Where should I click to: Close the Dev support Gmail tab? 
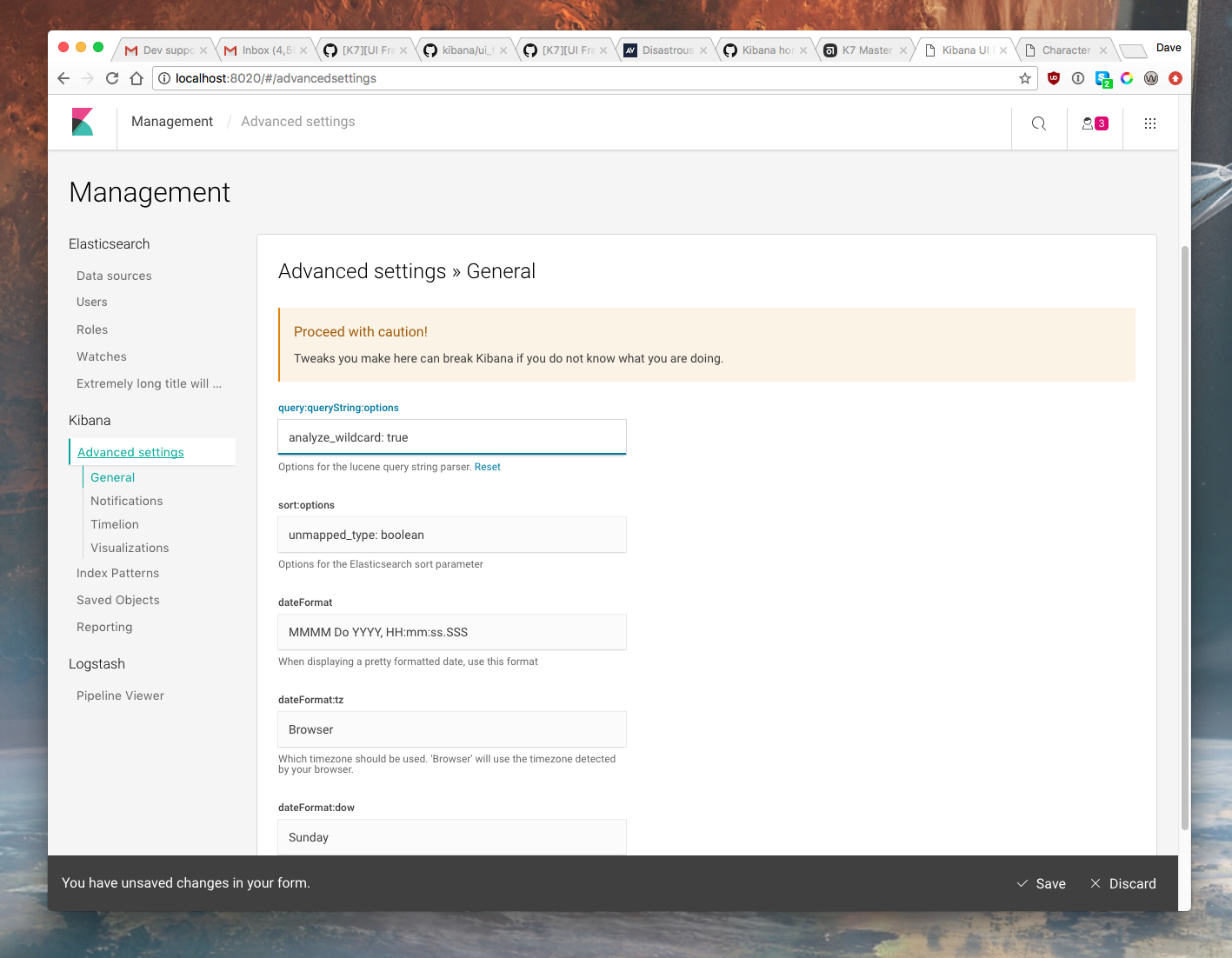click(203, 50)
